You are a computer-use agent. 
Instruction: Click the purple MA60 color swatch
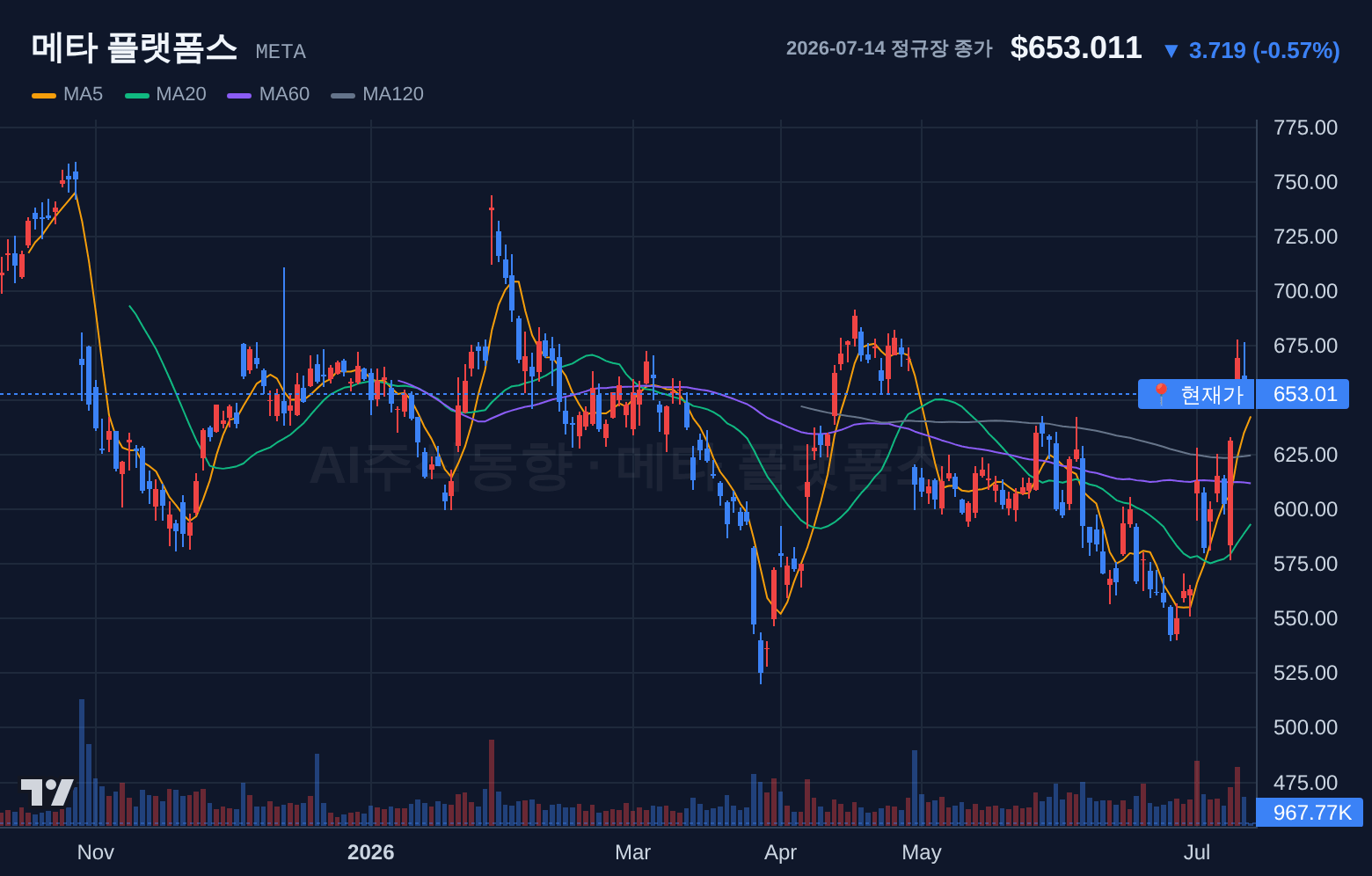(x=239, y=95)
